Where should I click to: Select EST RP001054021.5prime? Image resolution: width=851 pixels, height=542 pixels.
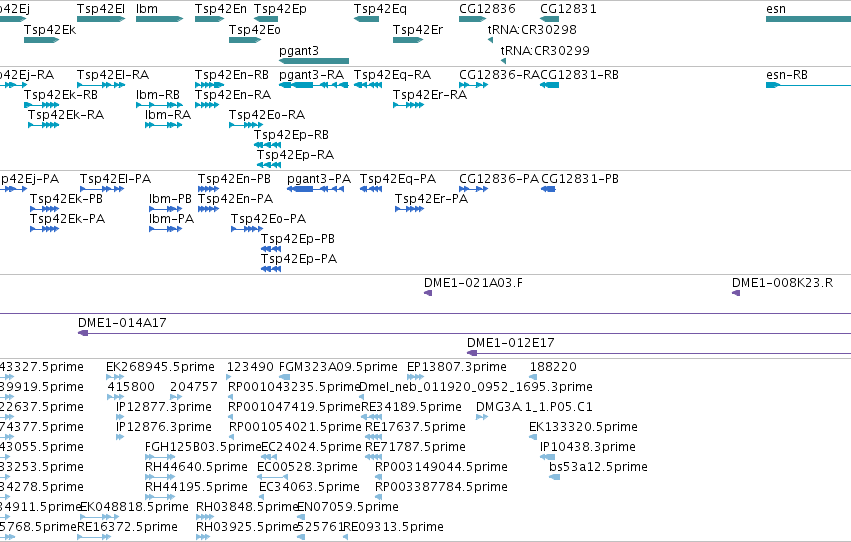[x=231, y=437]
